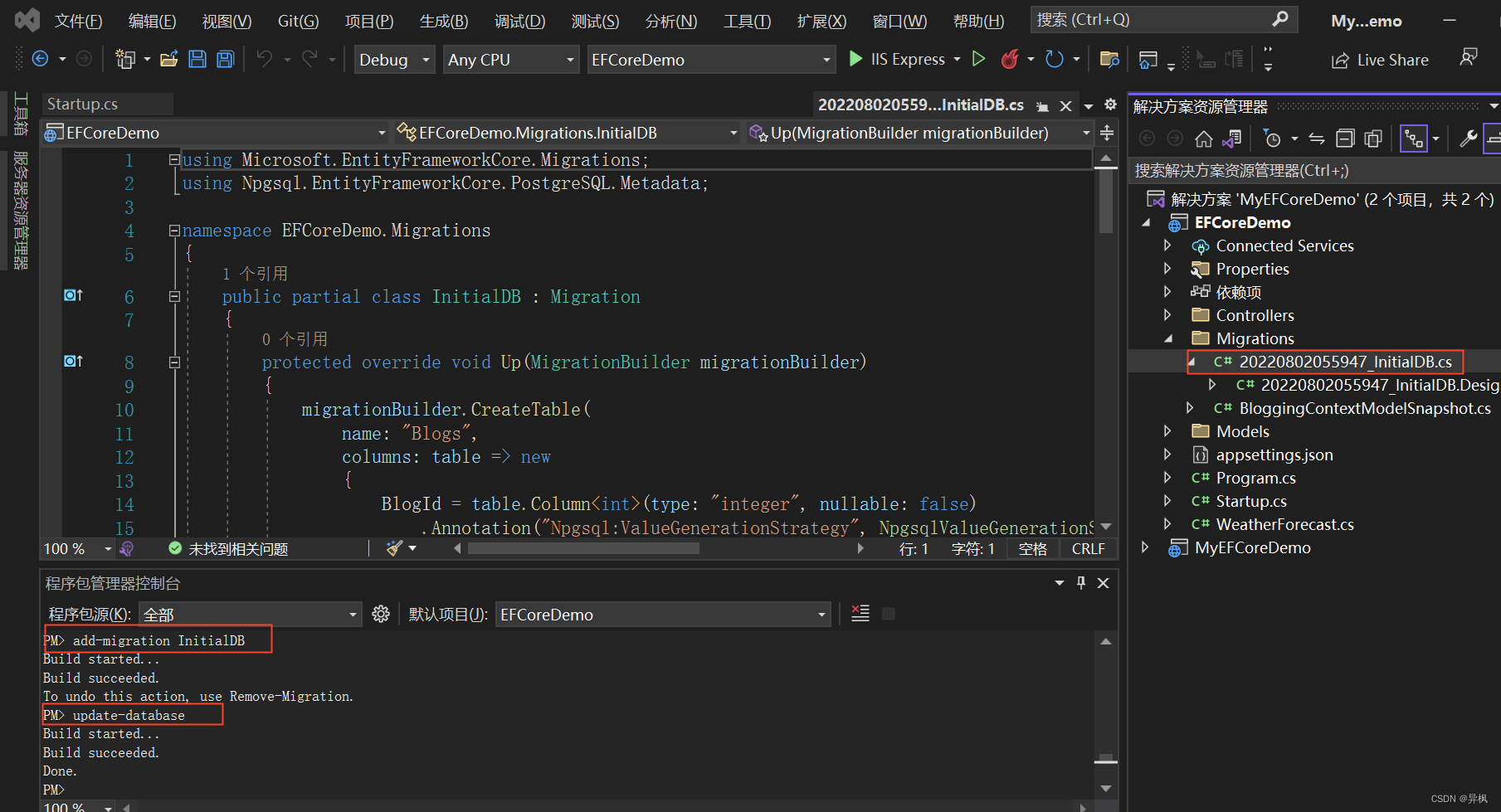Toggle pin on the InitialDB.cs tab
Image resolution: width=1501 pixels, height=812 pixels.
[x=1043, y=106]
